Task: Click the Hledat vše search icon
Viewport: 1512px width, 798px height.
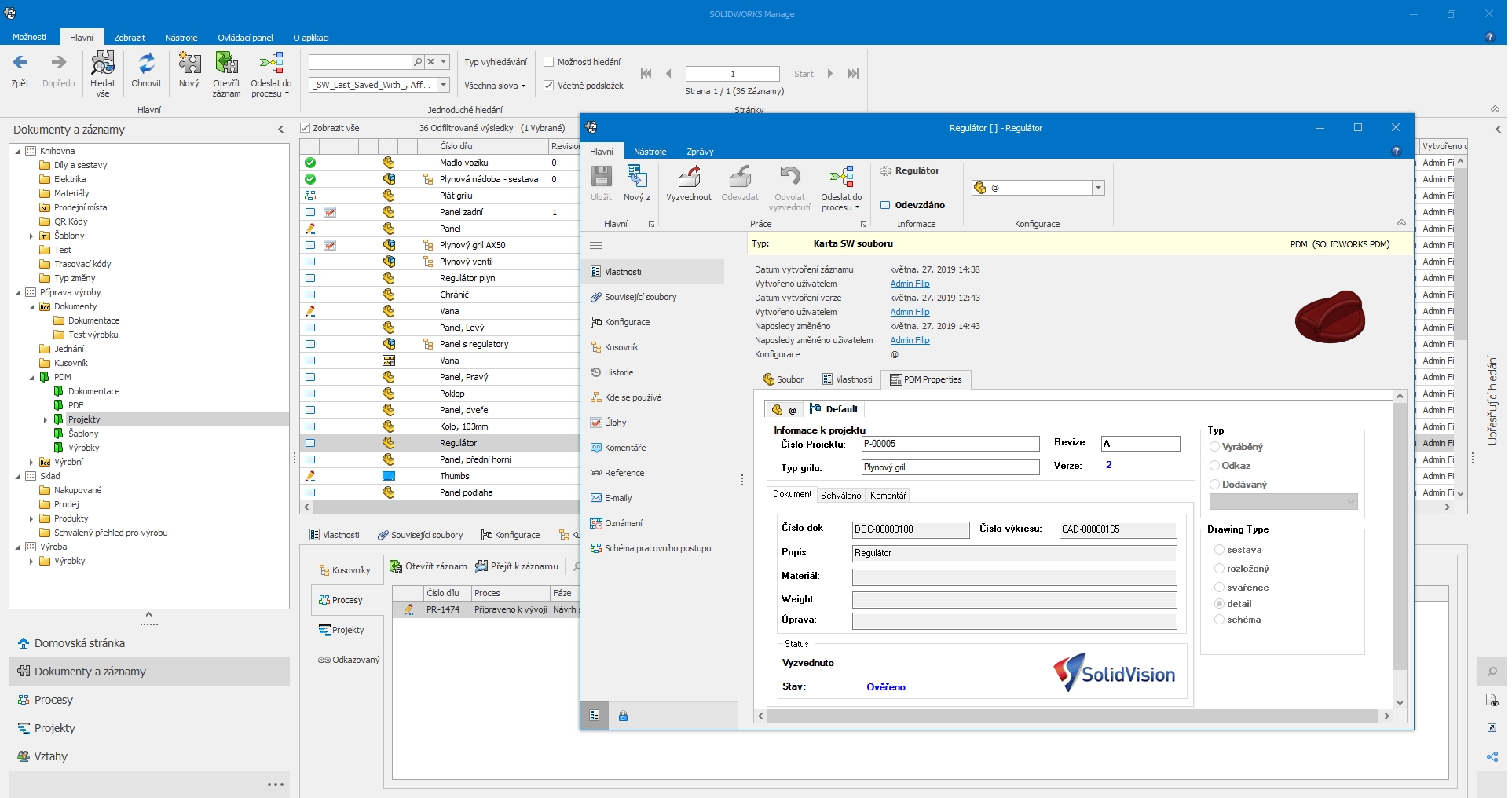Action: click(x=103, y=63)
